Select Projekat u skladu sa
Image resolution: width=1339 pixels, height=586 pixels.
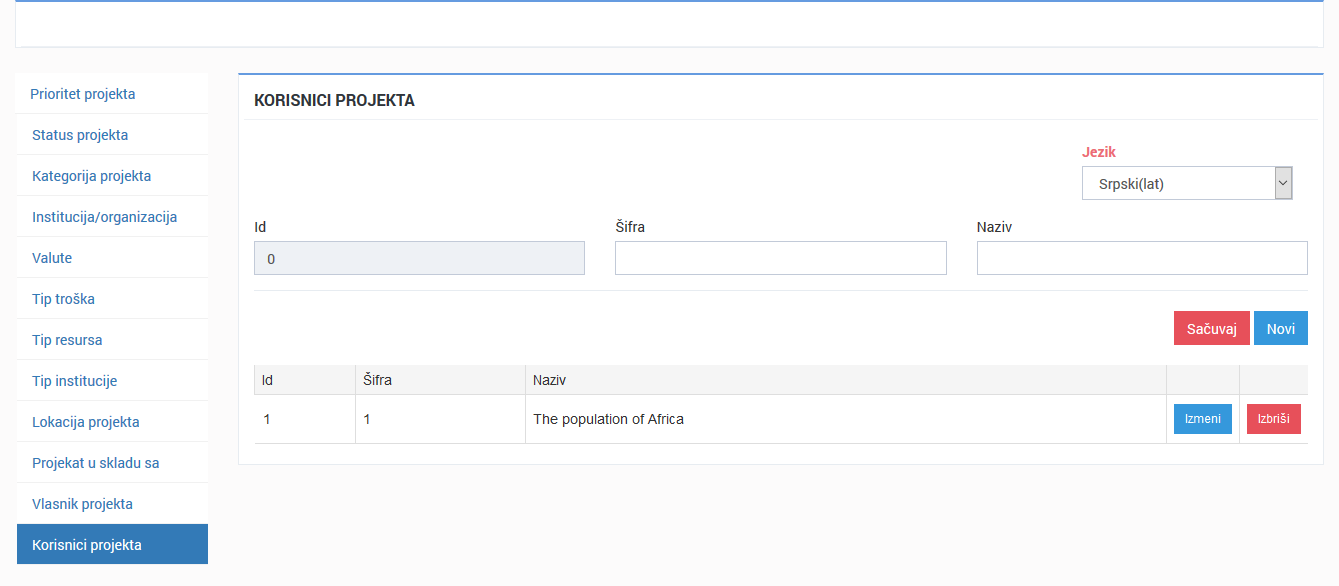[x=96, y=463]
